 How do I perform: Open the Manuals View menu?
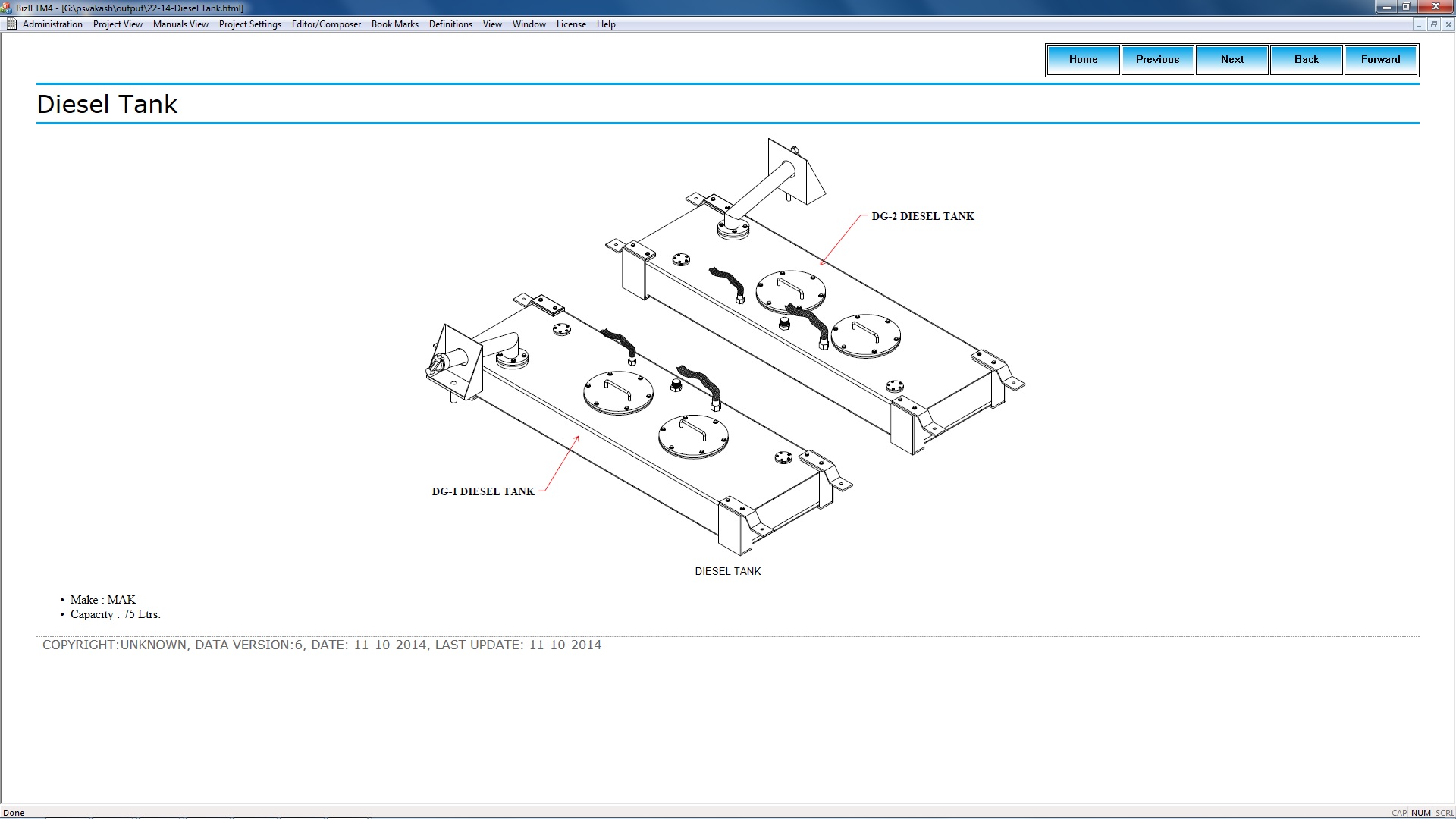click(180, 24)
